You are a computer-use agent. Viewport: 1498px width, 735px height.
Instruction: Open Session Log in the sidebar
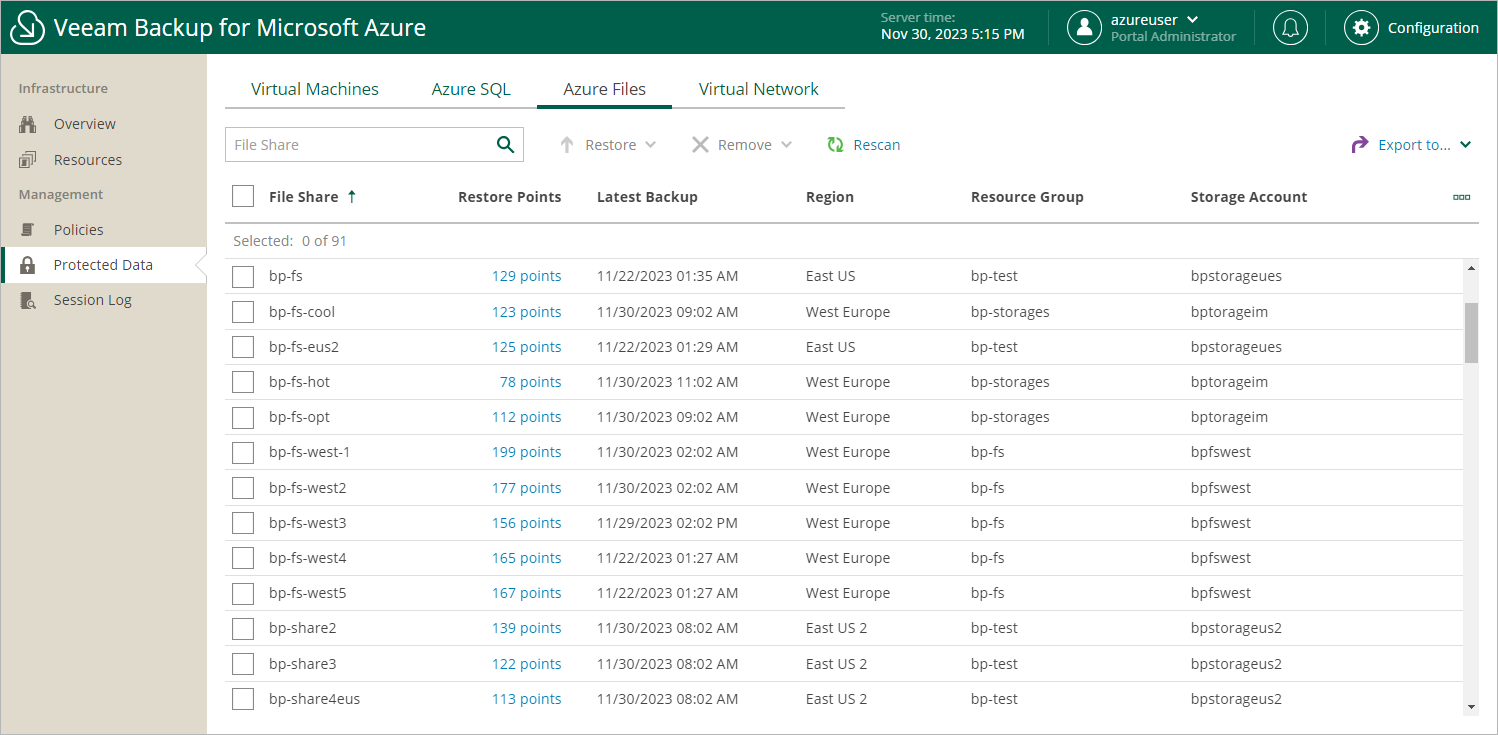click(93, 300)
